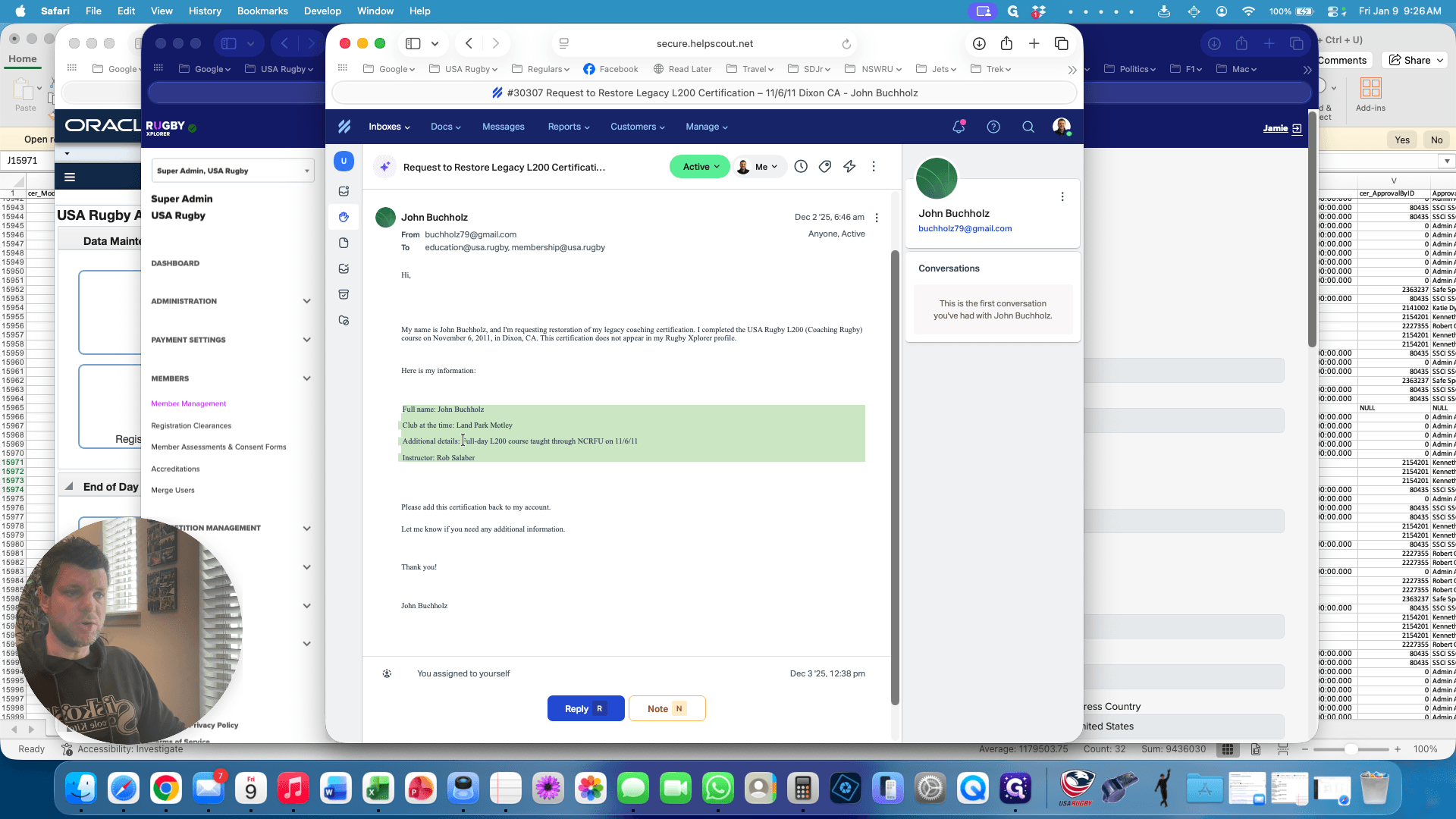
Task: Click the conversation vertical scrollbar
Action: 895,478
